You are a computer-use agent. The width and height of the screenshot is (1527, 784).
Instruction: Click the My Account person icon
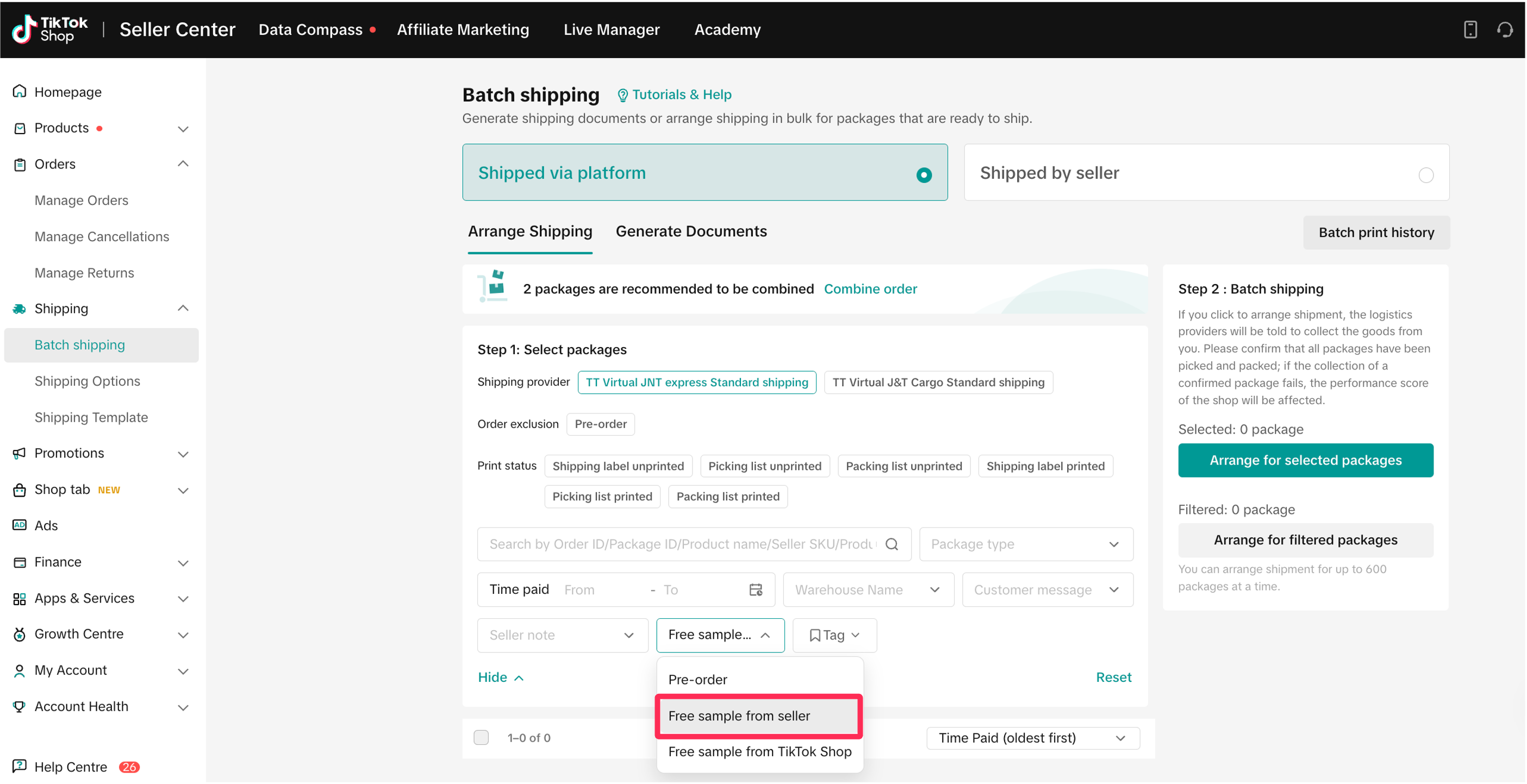20,670
